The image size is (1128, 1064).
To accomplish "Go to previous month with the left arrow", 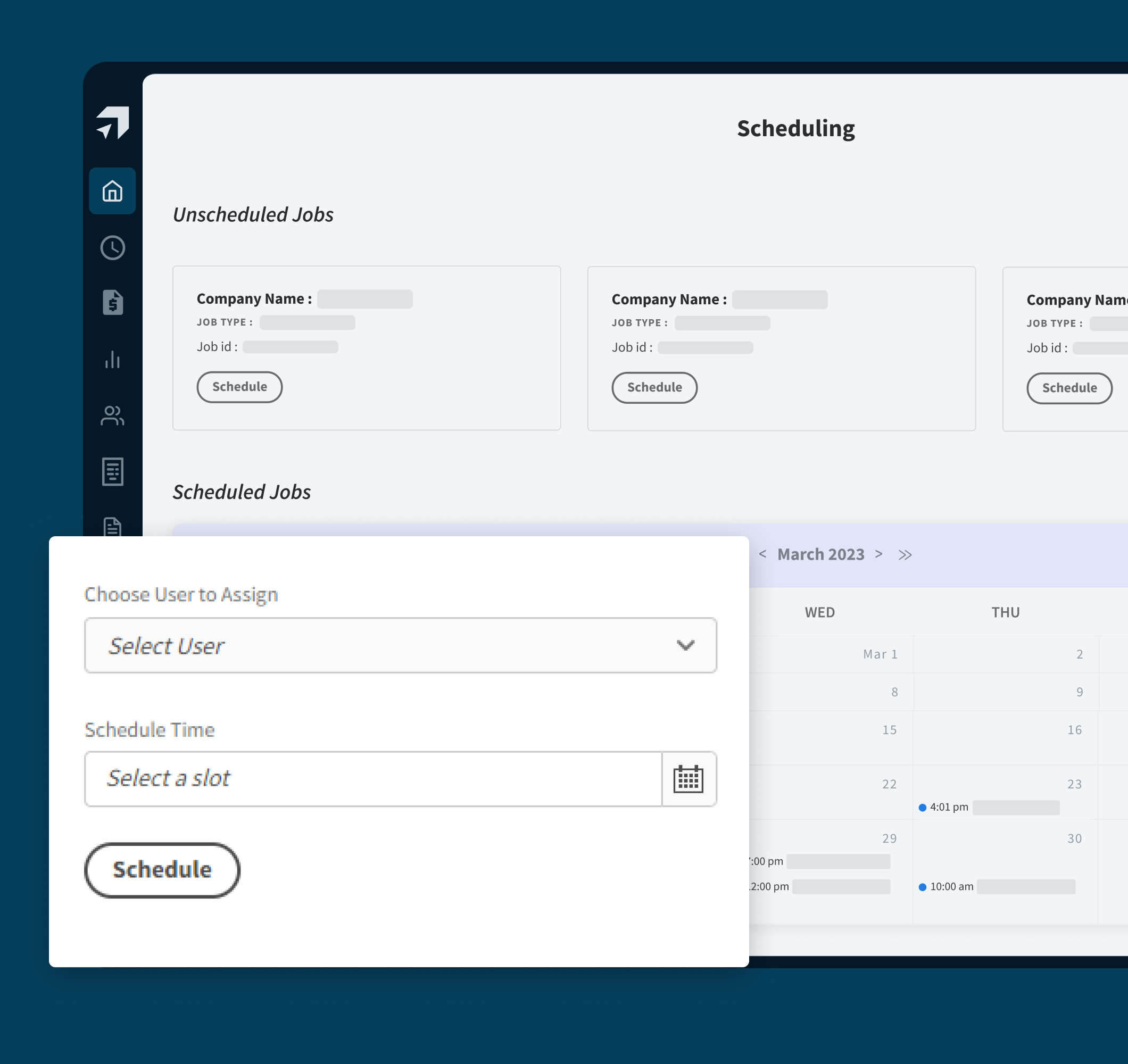I will click(762, 554).
